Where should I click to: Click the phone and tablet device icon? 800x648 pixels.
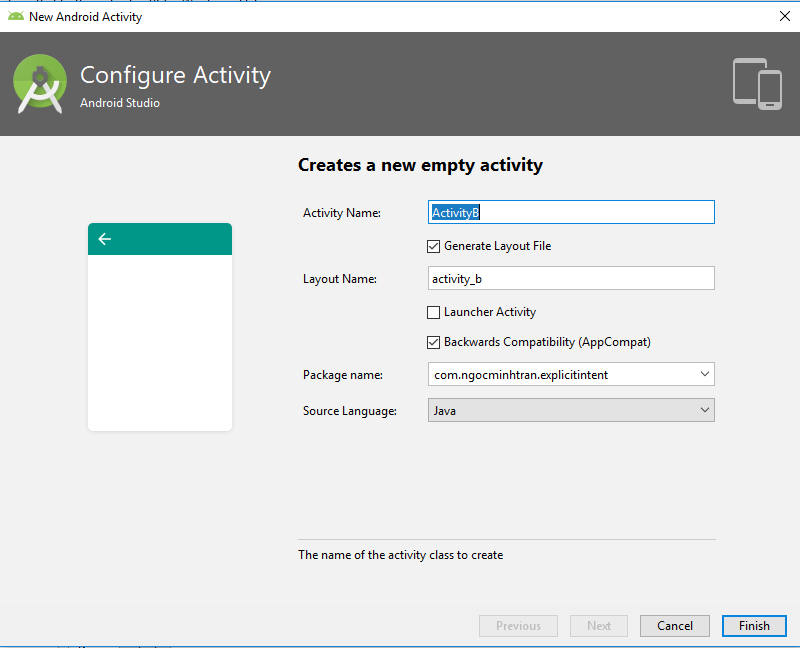click(757, 83)
